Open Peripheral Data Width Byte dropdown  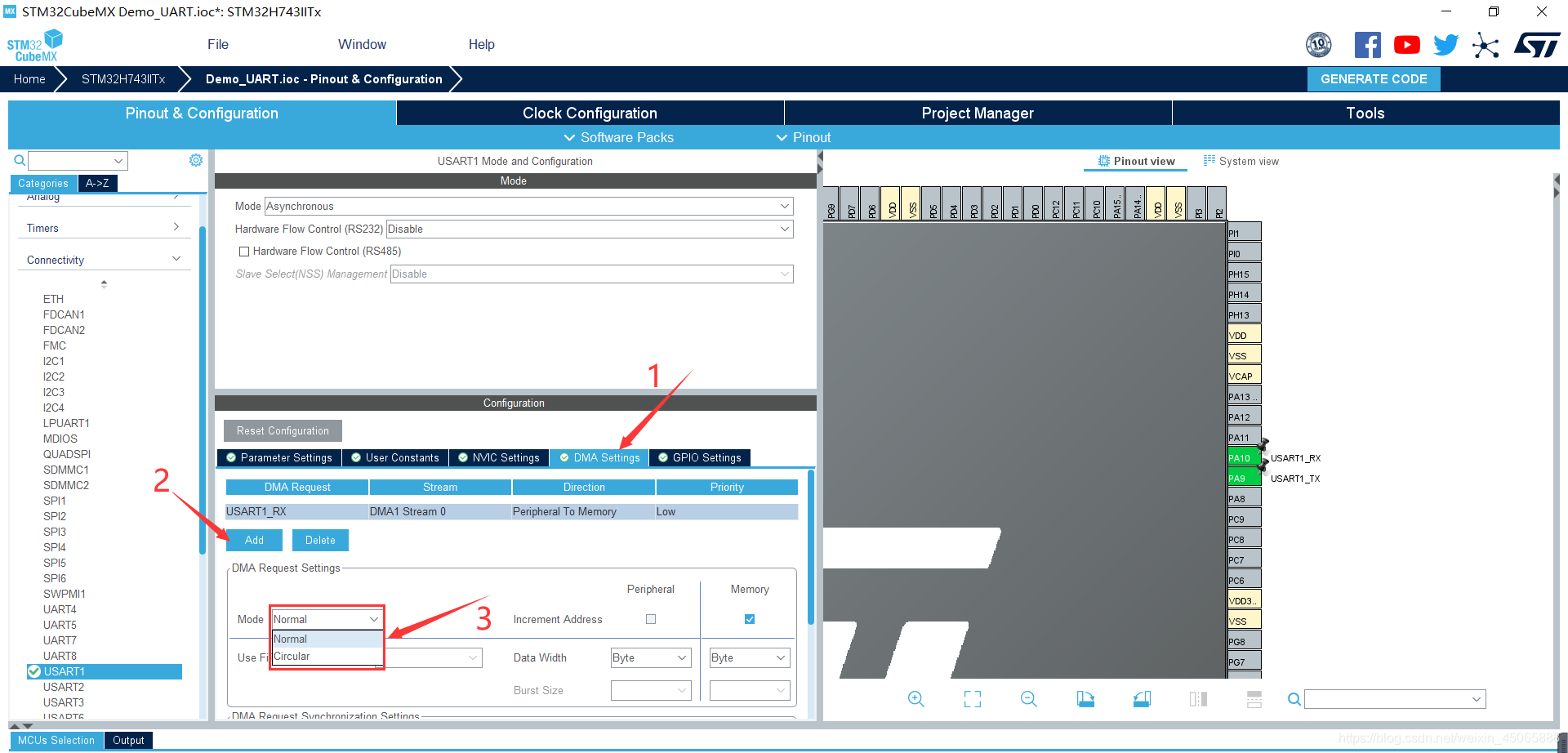pos(651,657)
